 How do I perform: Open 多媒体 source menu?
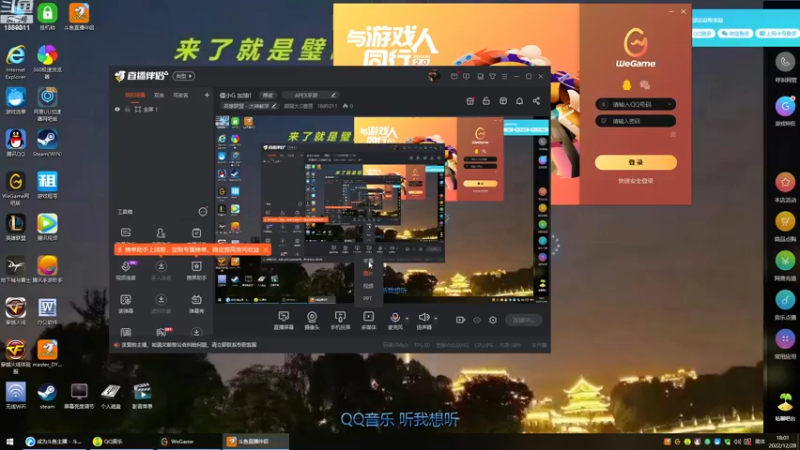[368, 321]
